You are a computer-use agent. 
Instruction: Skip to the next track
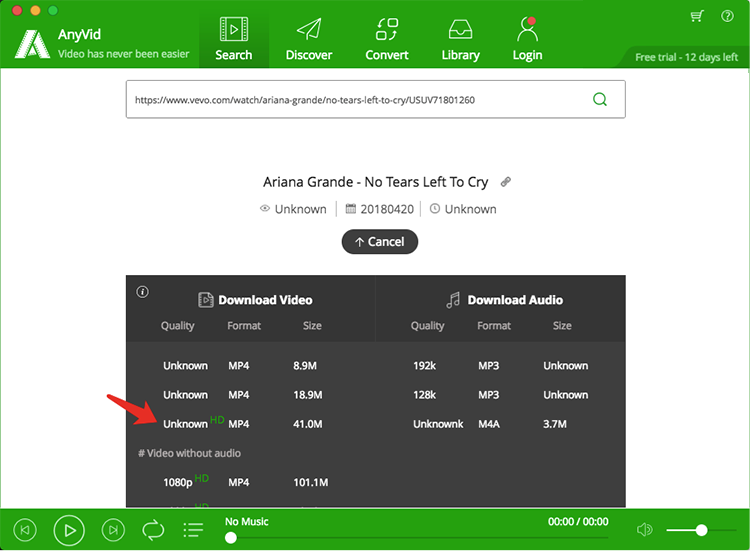click(x=114, y=529)
